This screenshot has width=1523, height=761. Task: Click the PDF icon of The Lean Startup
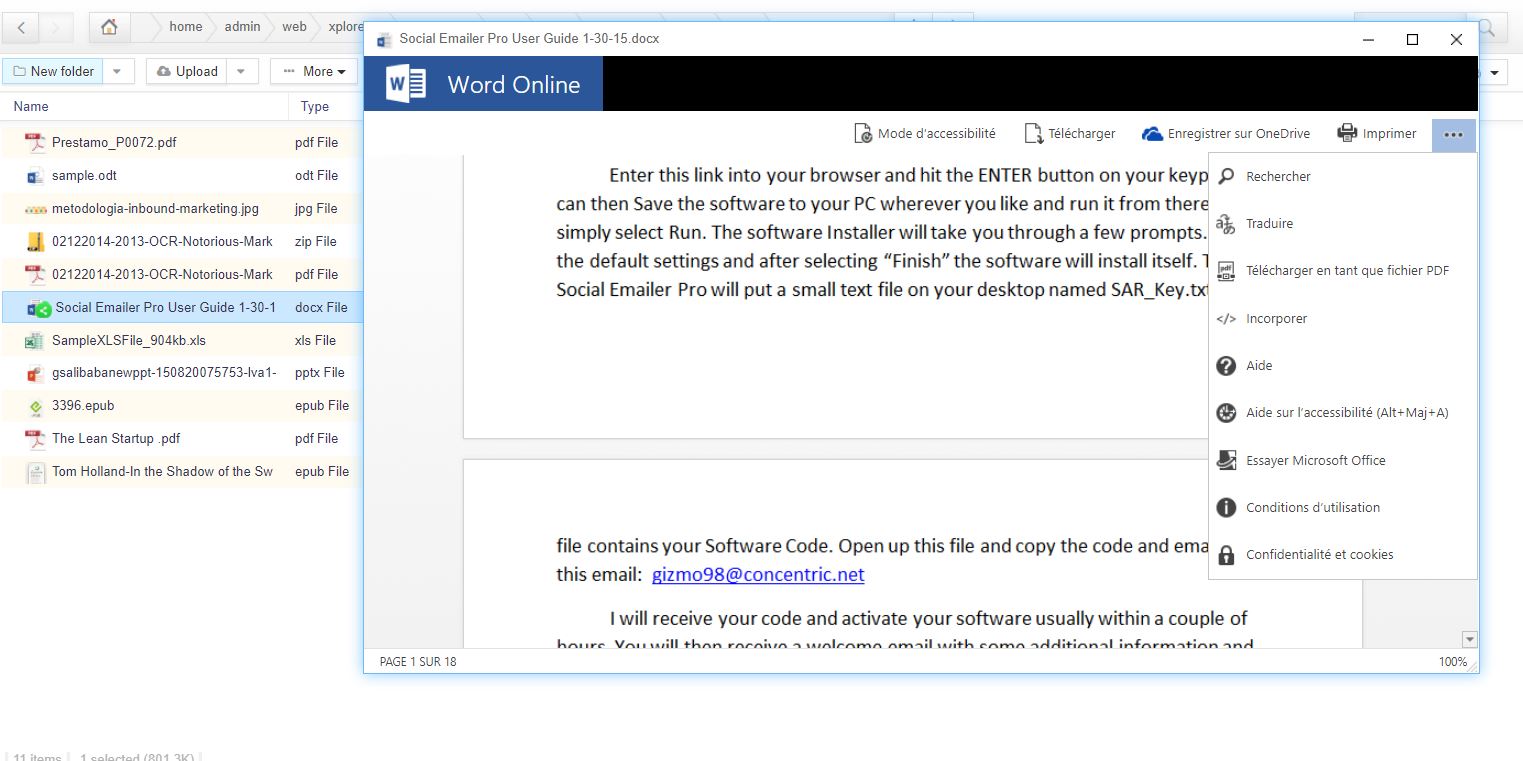35,438
